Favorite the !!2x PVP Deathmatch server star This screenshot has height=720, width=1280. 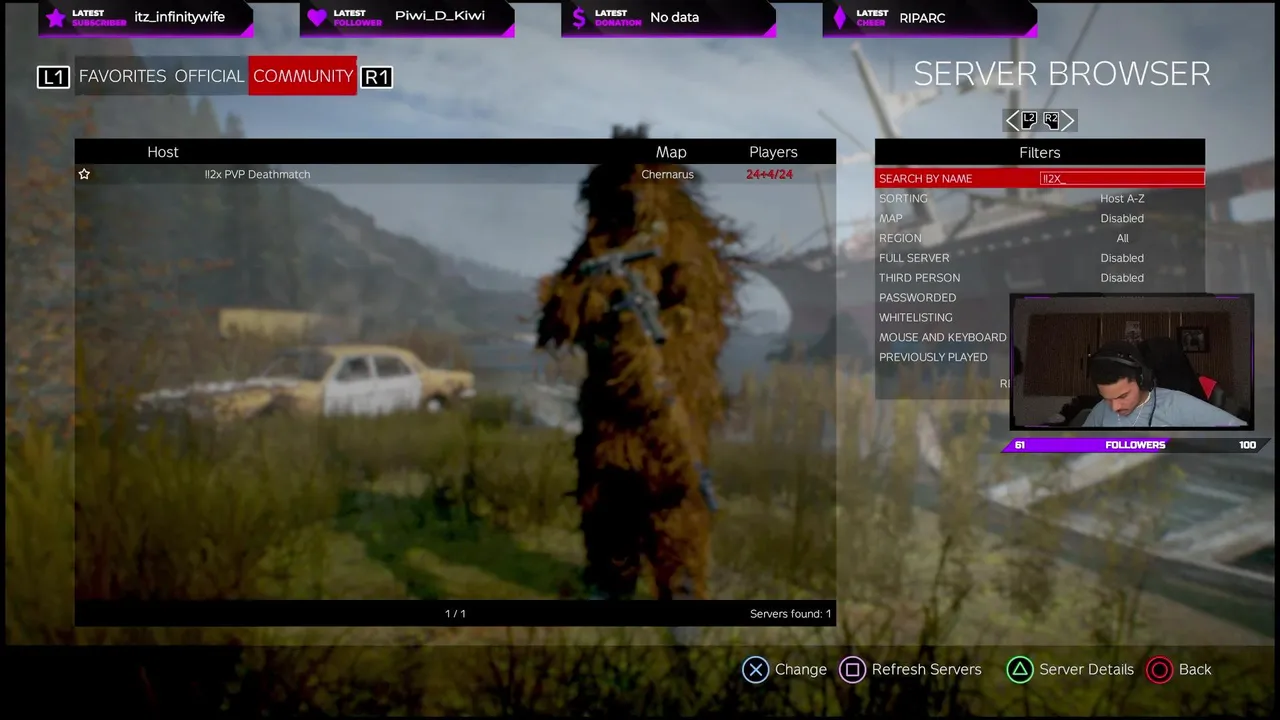coord(84,174)
